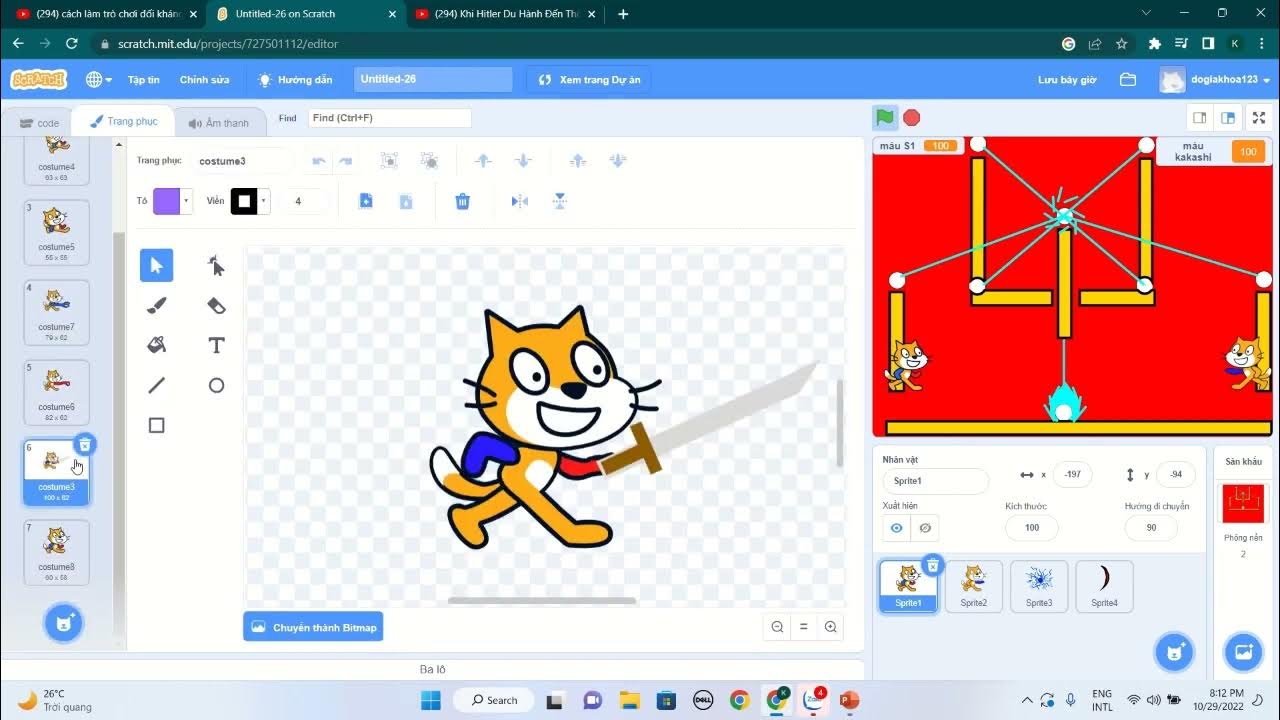Screen dimensions: 1280x720
Task: Zoom out the costume canvas
Action: [777, 627]
